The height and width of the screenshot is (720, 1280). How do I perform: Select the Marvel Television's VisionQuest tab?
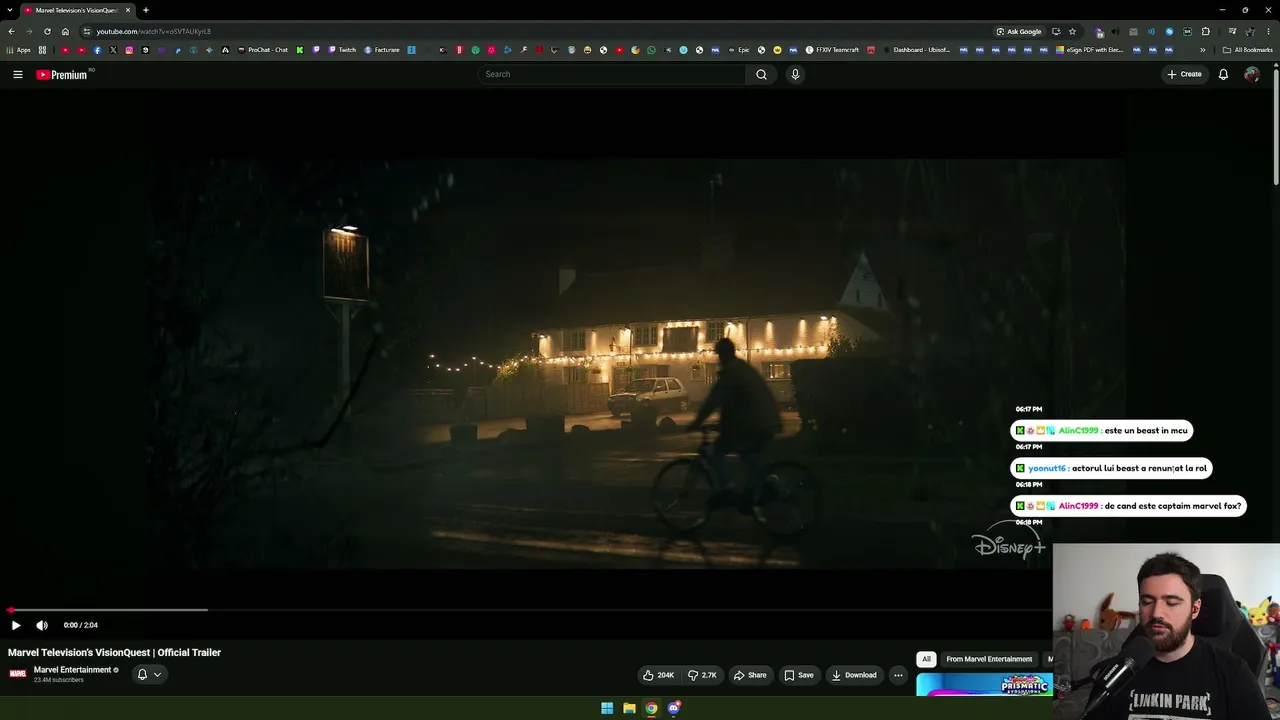(x=78, y=10)
